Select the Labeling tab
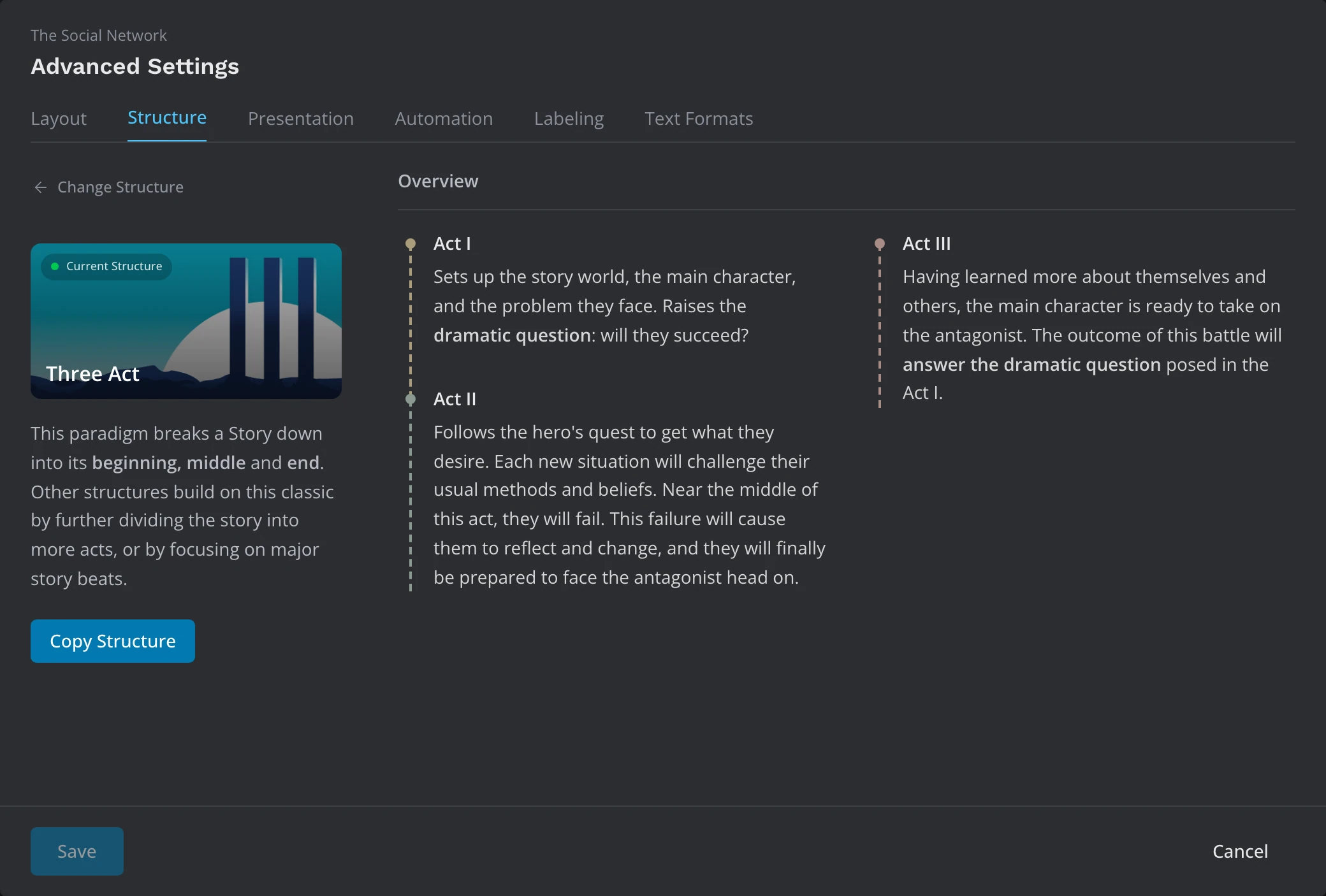The height and width of the screenshot is (896, 1326). pos(569,119)
